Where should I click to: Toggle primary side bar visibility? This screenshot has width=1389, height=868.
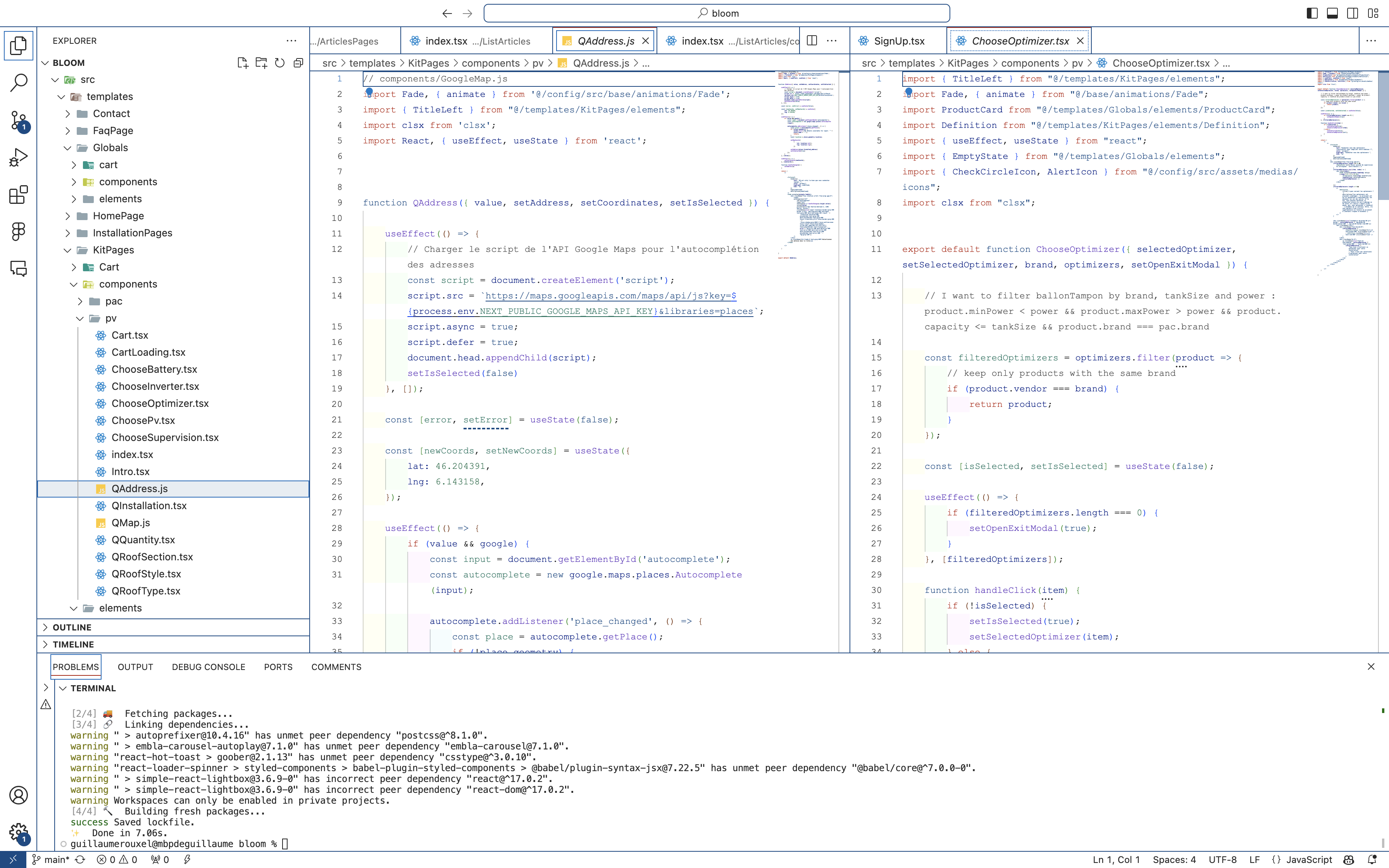coord(1312,13)
